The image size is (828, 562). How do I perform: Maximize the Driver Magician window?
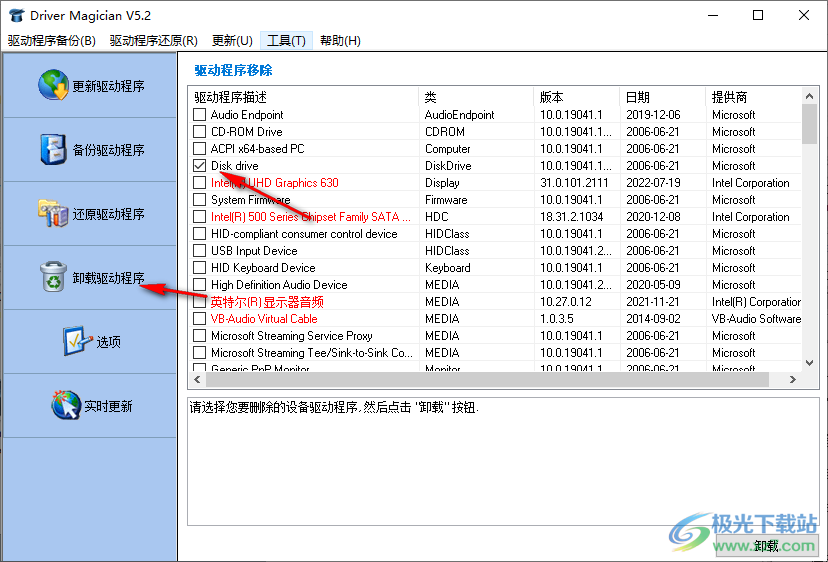click(758, 15)
